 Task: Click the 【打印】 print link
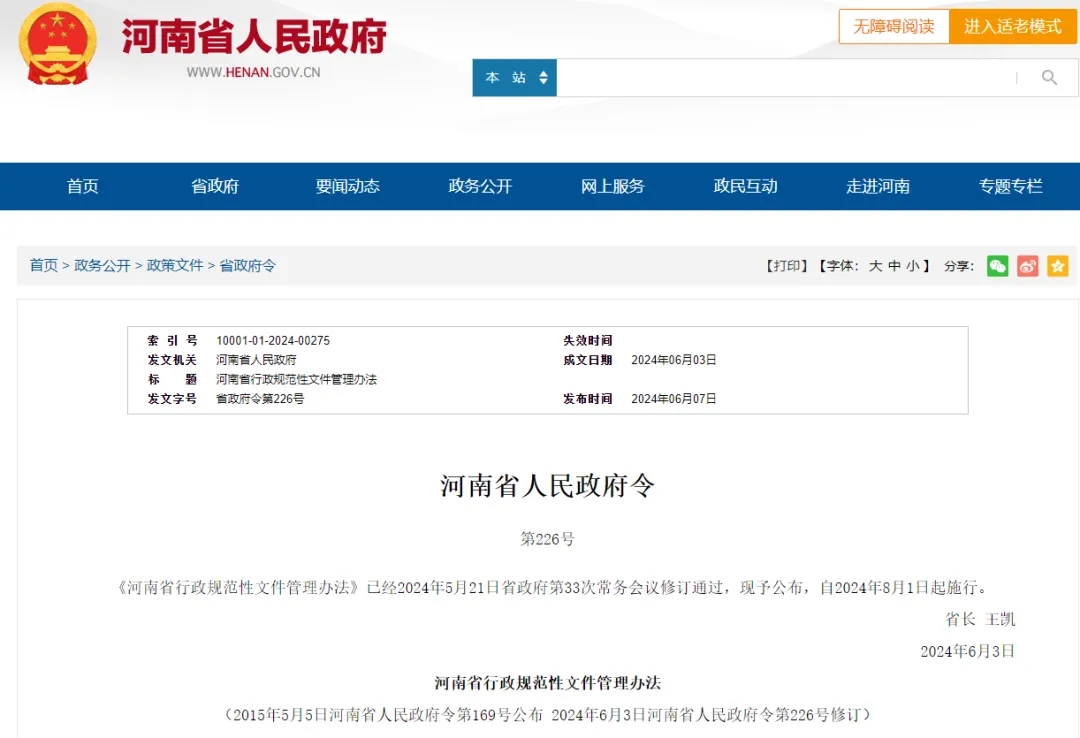coord(787,266)
